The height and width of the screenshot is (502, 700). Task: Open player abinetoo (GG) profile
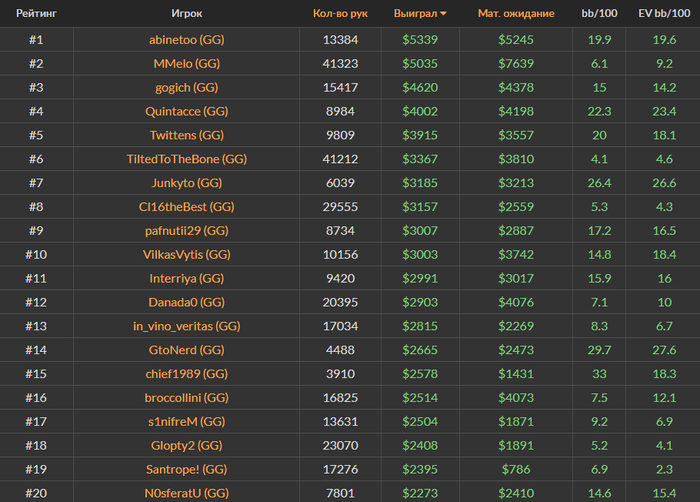(186, 40)
